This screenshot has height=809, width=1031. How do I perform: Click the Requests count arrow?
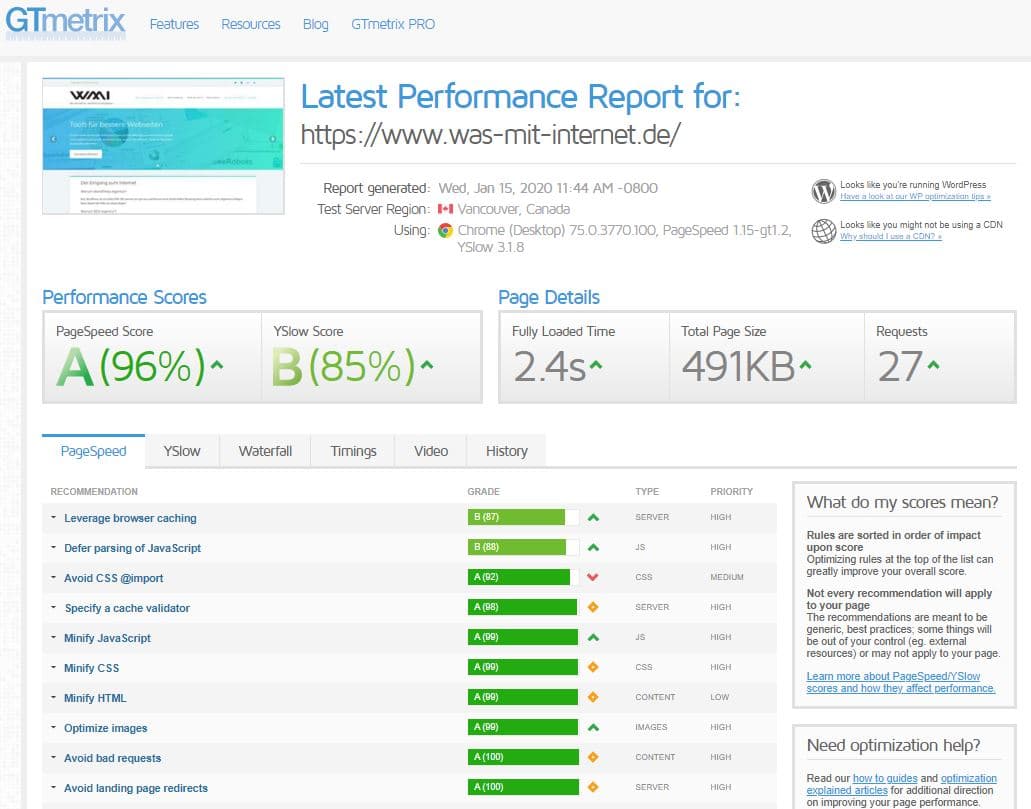coord(933,364)
